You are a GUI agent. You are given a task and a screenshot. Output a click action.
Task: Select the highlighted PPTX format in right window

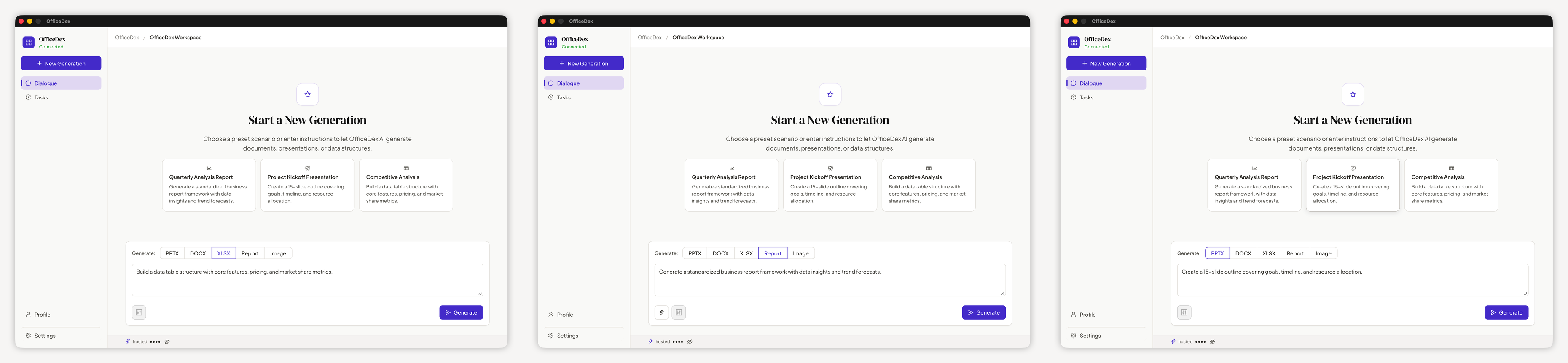click(1217, 253)
